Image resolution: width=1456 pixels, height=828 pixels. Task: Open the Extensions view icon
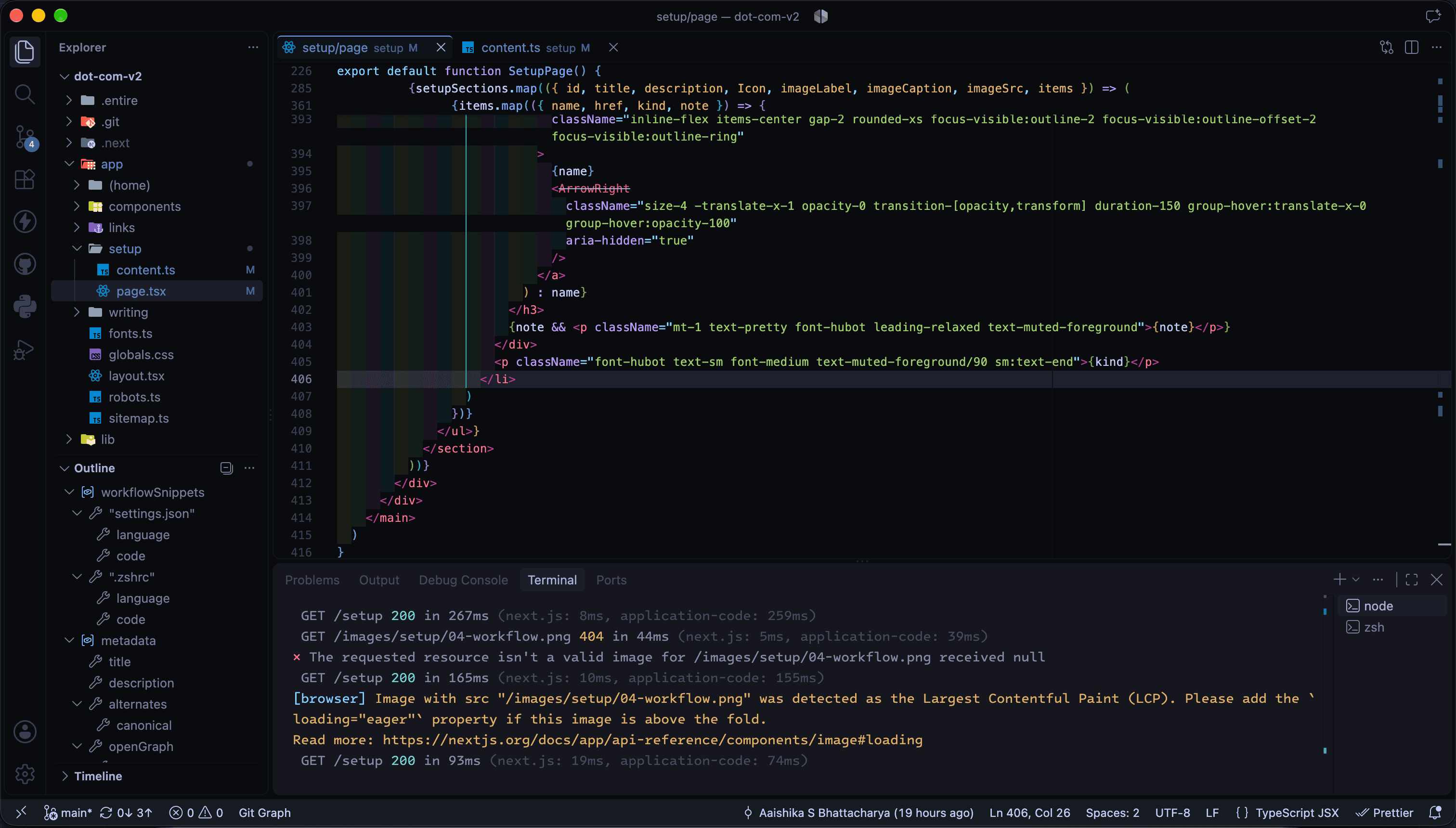pos(25,180)
